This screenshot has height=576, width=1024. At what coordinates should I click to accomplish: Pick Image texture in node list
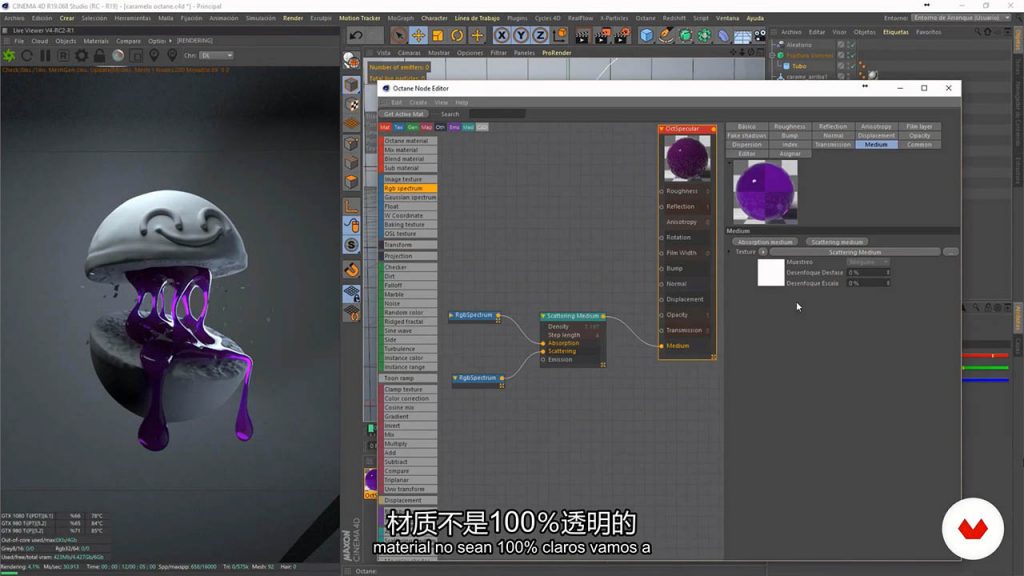point(410,179)
